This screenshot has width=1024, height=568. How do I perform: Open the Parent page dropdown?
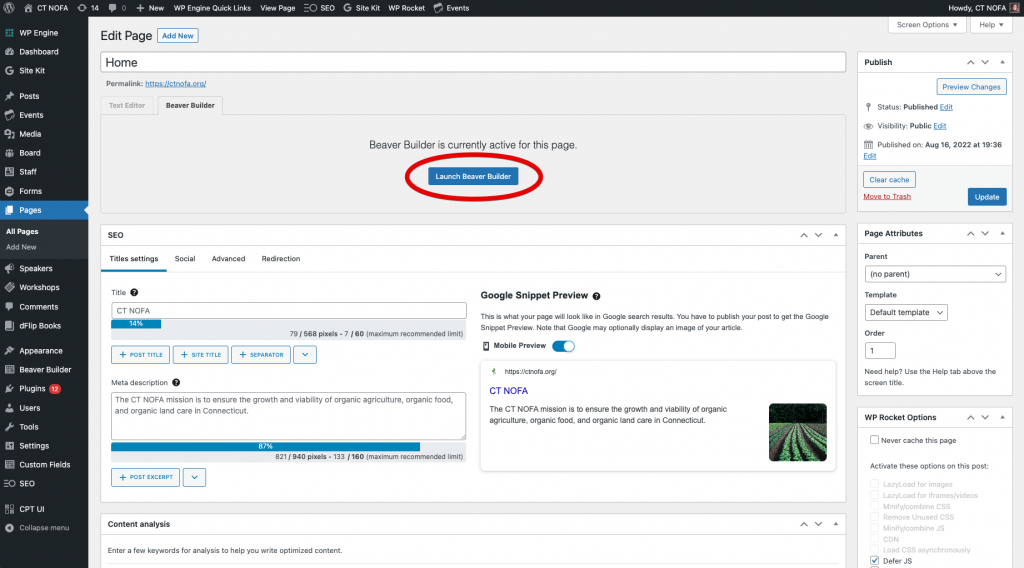point(935,274)
